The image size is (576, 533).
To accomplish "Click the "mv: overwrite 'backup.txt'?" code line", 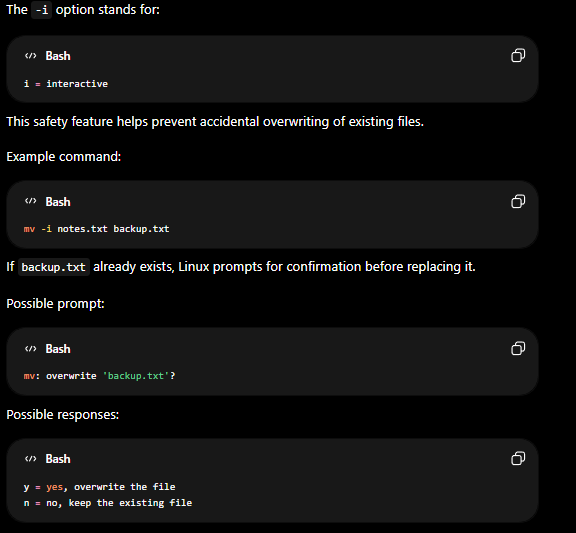I will [100, 376].
